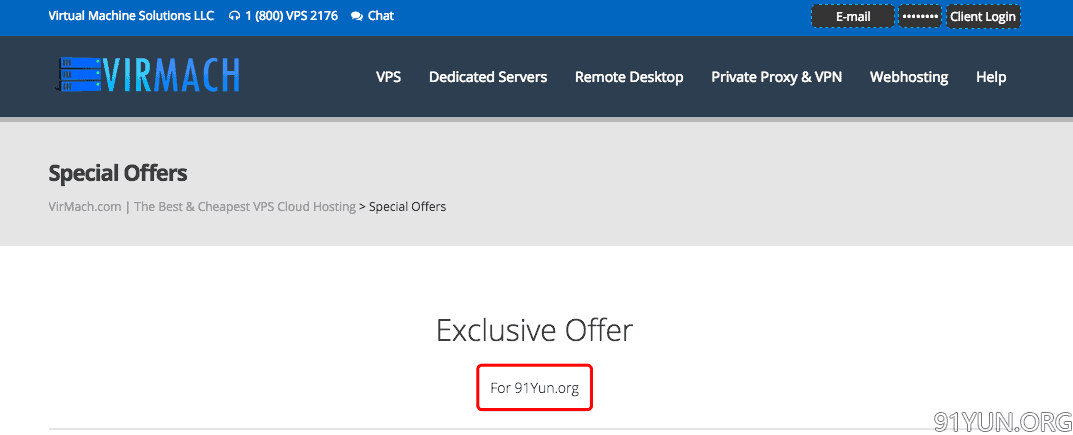The height and width of the screenshot is (435, 1073).
Task: Click the Exclusive Offer heading
Action: tap(535, 330)
